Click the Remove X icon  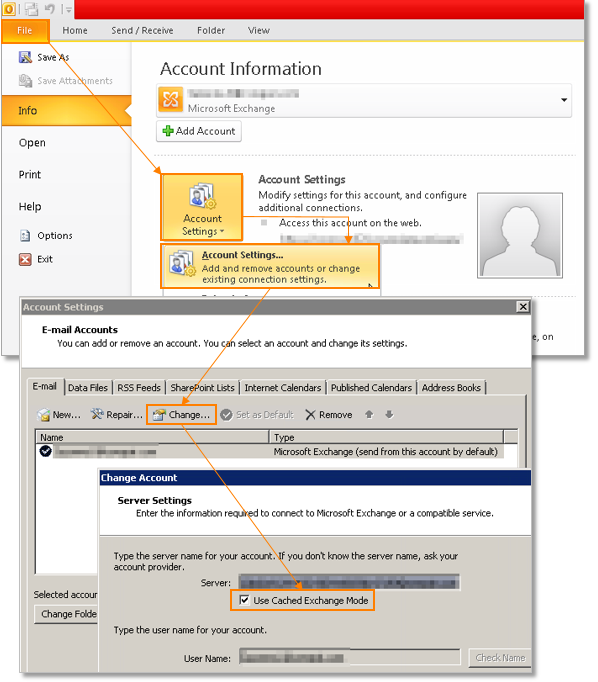(310, 415)
